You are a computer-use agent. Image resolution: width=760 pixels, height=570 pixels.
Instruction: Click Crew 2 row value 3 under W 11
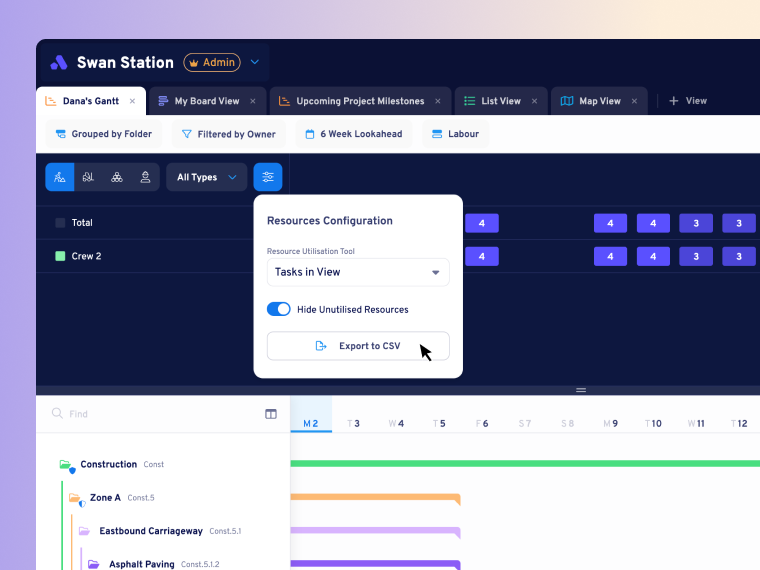[x=696, y=256]
